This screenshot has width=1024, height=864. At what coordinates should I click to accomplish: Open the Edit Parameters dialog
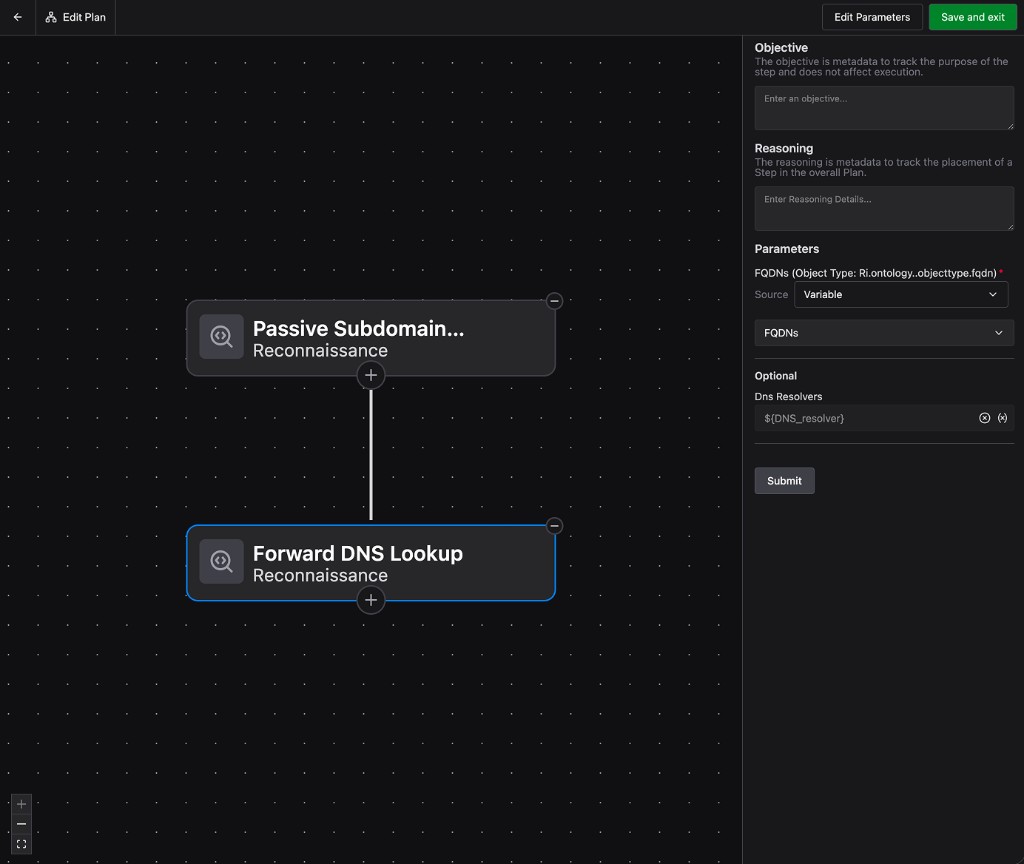[871, 17]
